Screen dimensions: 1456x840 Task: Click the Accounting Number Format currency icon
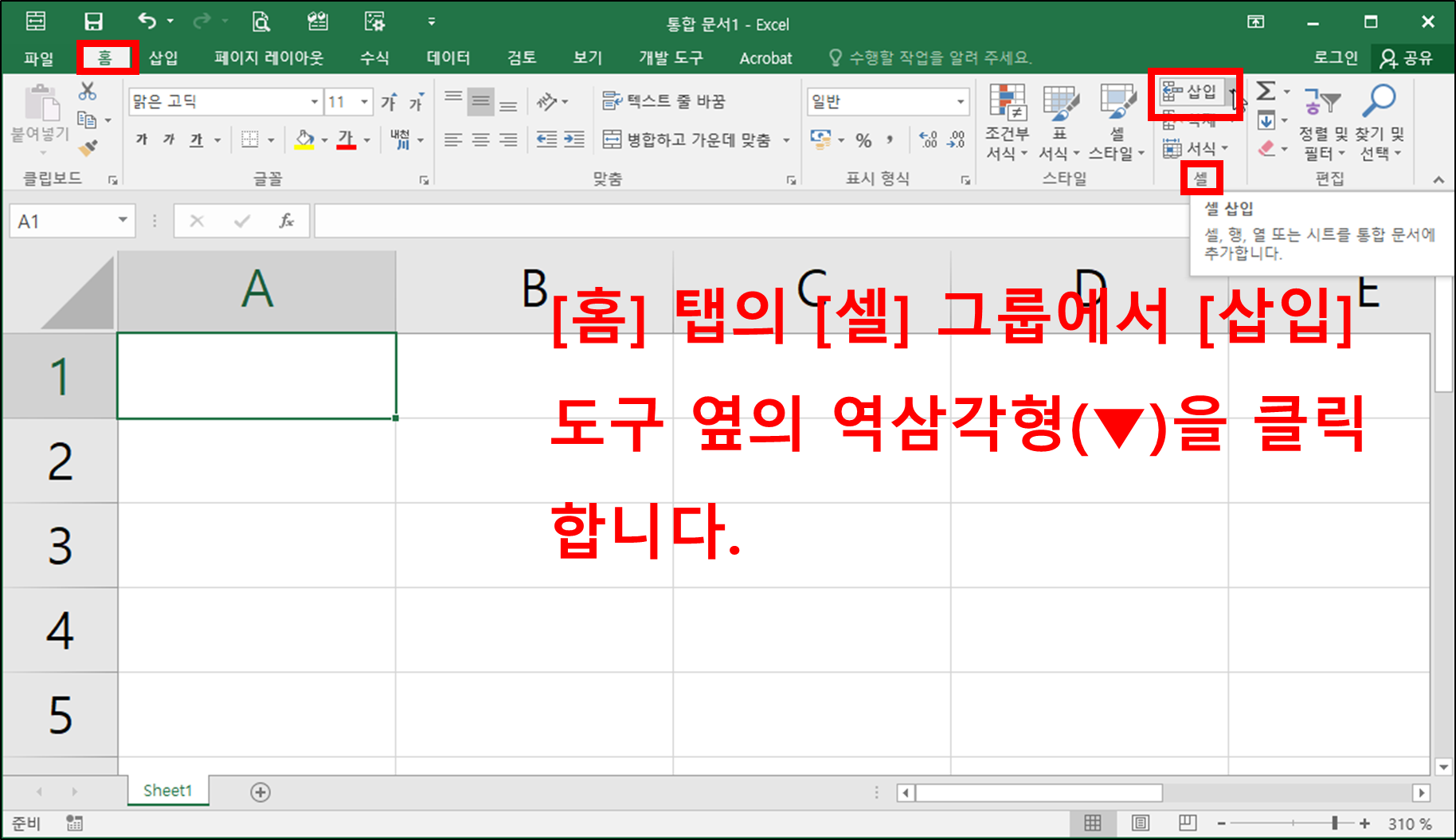tap(820, 139)
